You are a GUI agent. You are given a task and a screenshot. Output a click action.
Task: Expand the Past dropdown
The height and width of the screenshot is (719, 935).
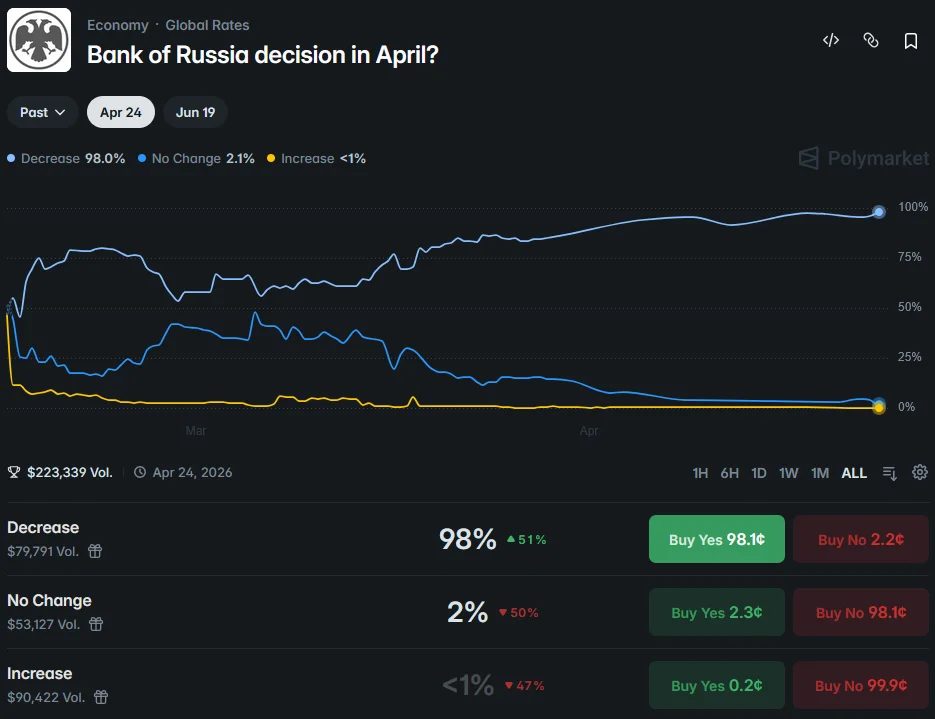click(43, 112)
